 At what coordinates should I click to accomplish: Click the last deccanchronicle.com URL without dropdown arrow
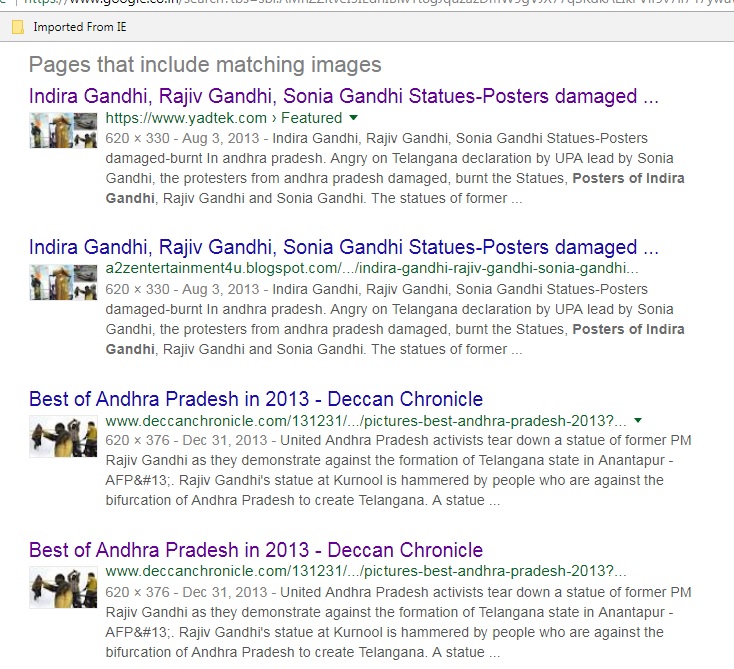366,571
